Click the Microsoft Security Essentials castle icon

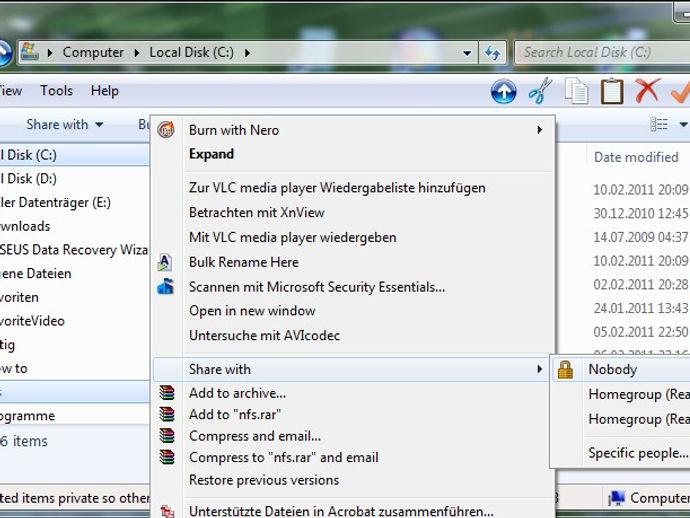pyautogui.click(x=165, y=287)
